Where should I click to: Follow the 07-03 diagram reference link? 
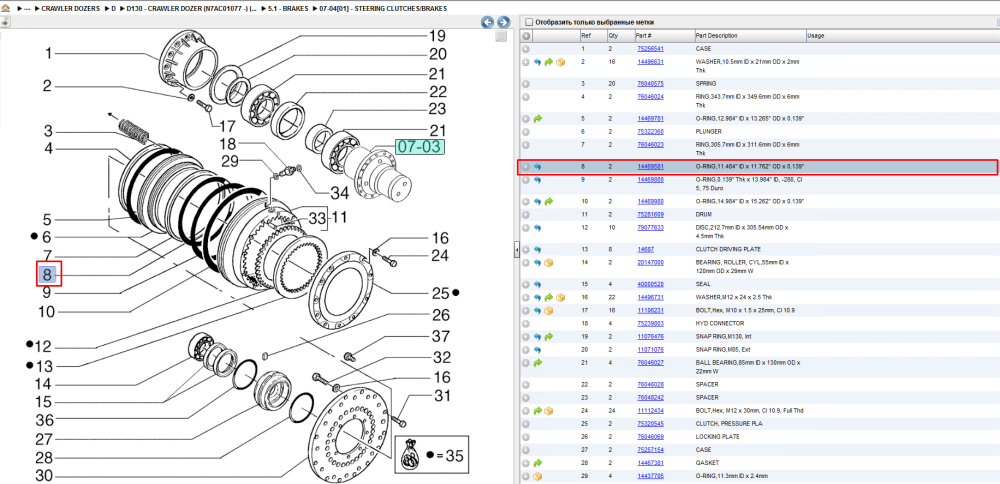tap(419, 147)
